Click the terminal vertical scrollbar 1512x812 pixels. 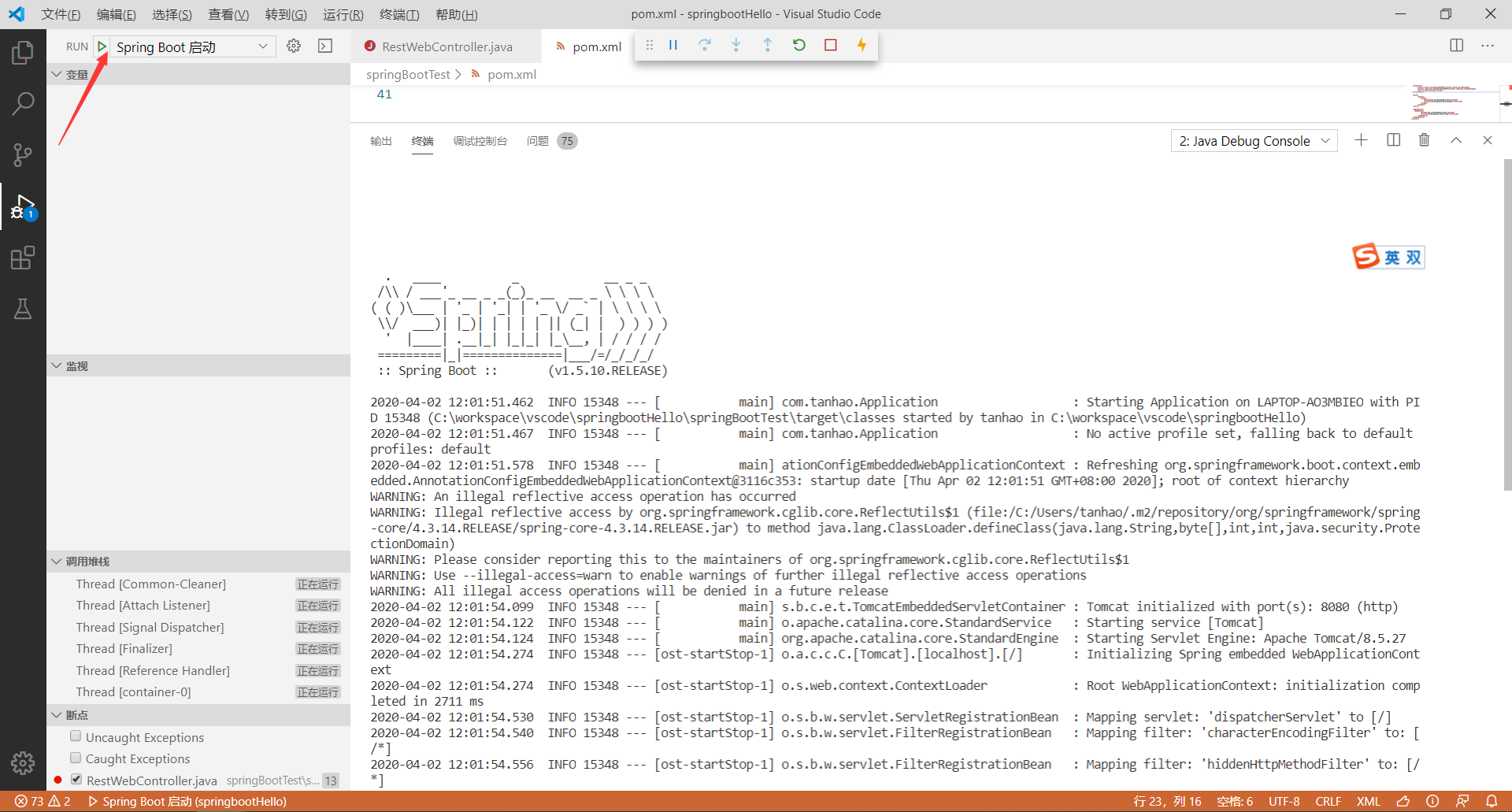tap(1507, 324)
